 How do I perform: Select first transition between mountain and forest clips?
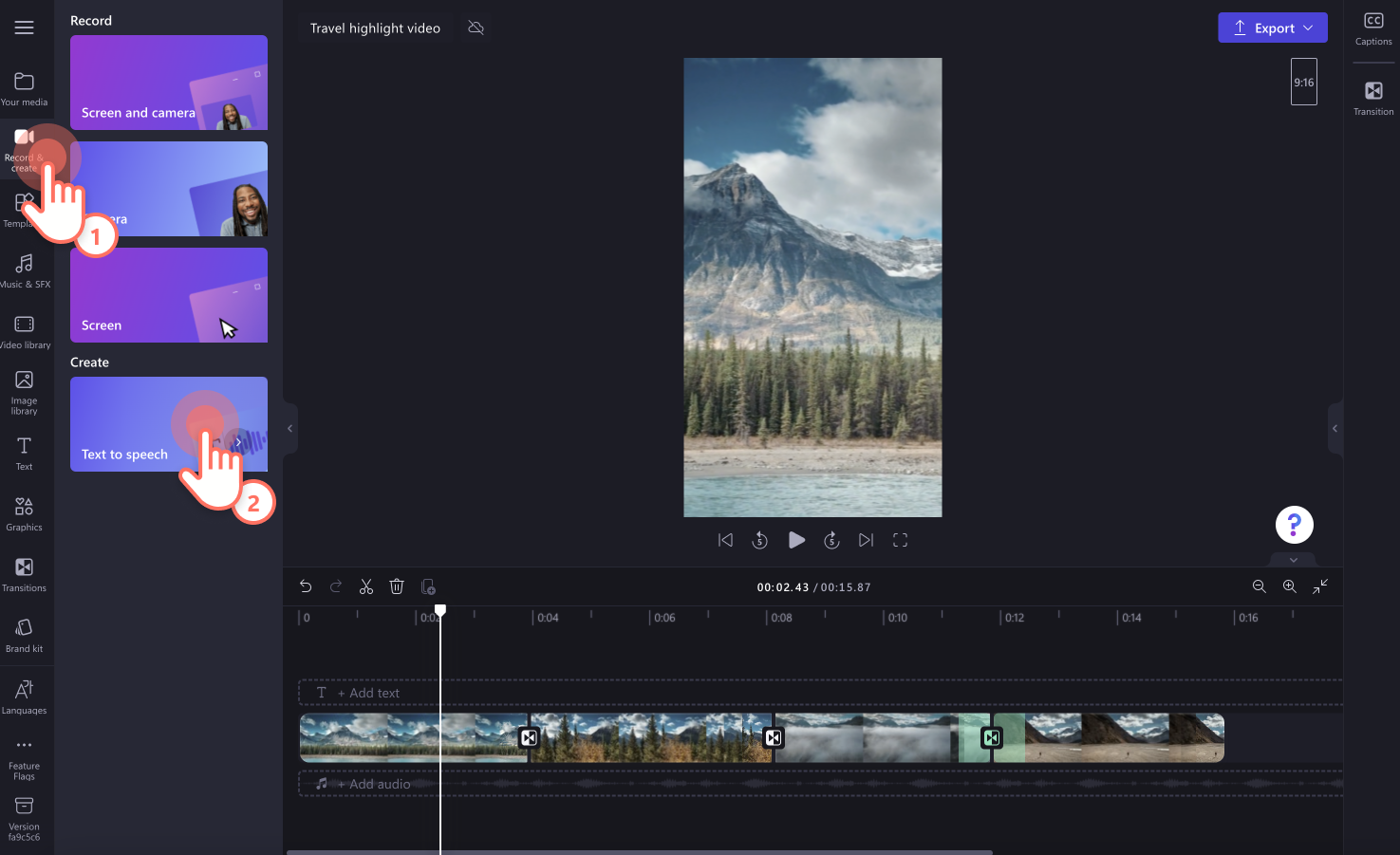tap(529, 737)
